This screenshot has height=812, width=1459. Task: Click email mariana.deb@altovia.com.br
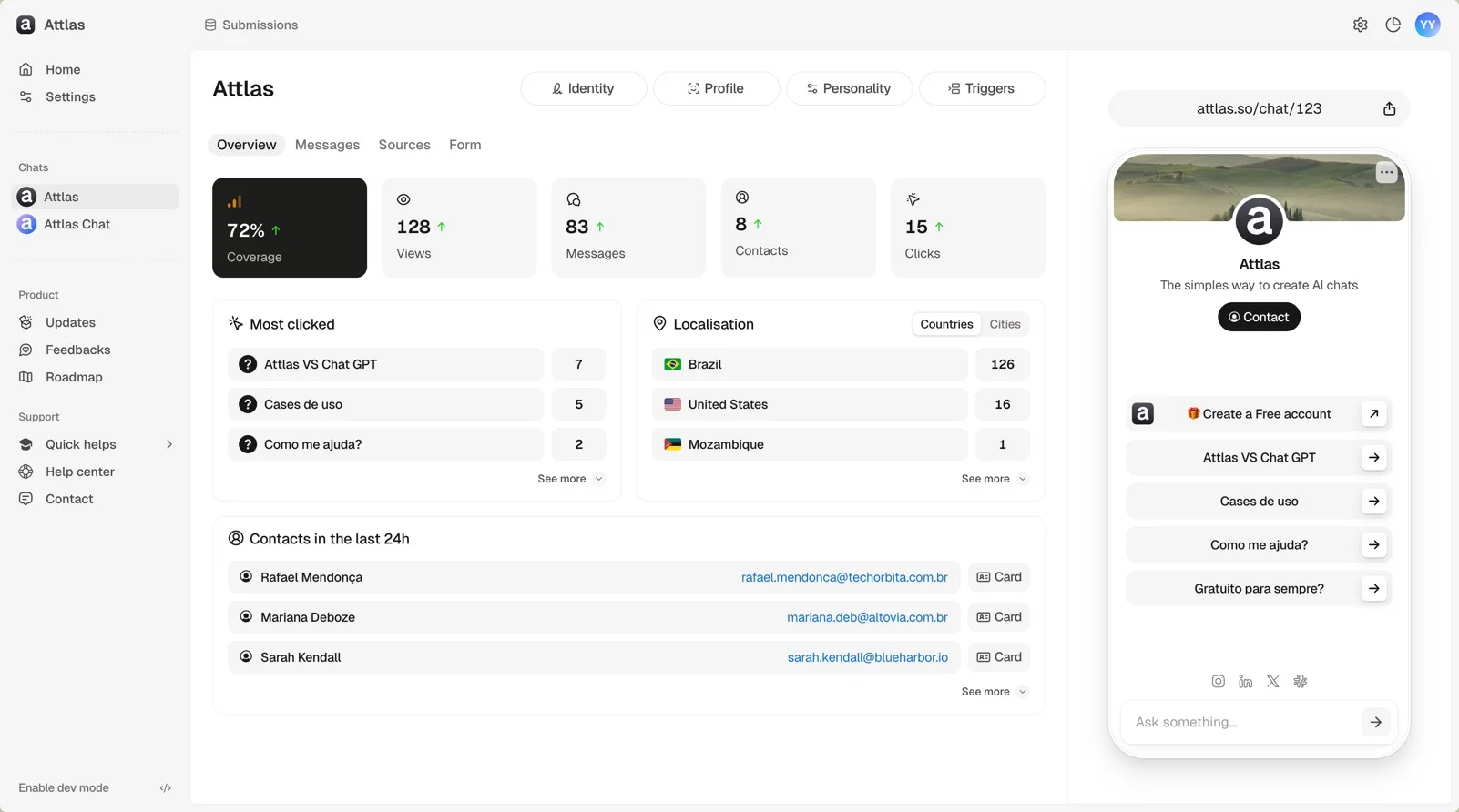867,617
